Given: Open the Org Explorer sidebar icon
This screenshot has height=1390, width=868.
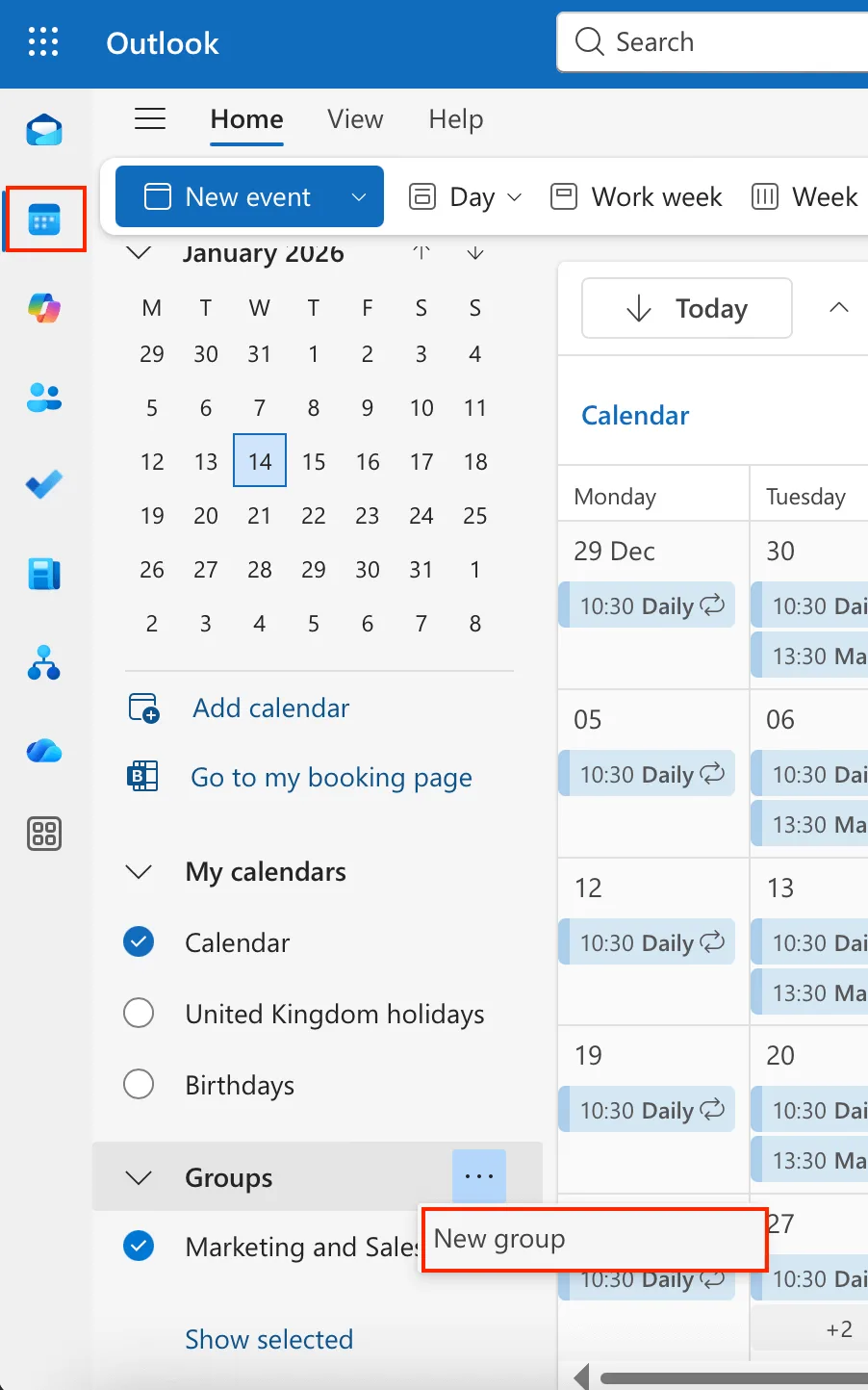Looking at the screenshot, I should click(43, 661).
